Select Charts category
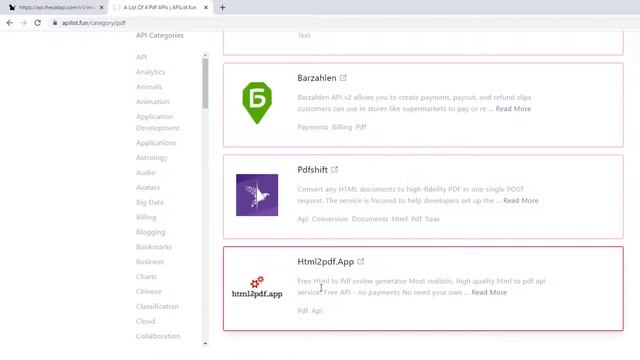 pyautogui.click(x=147, y=276)
